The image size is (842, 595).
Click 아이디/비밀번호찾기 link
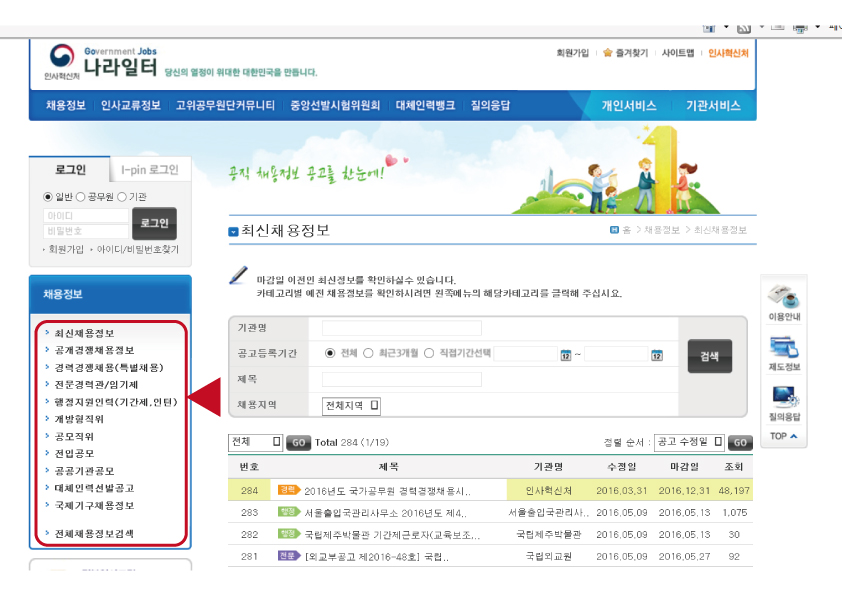(137, 249)
